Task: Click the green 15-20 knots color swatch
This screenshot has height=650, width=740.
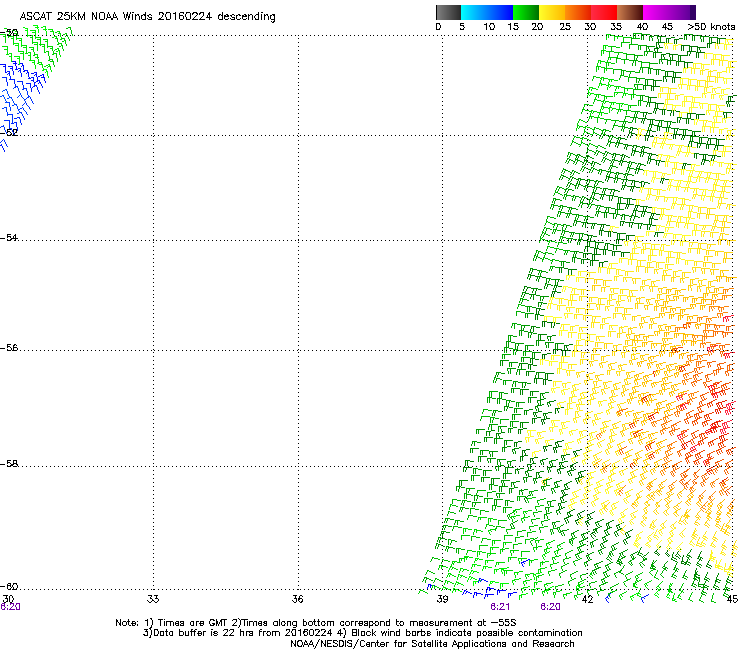Action: (x=526, y=12)
